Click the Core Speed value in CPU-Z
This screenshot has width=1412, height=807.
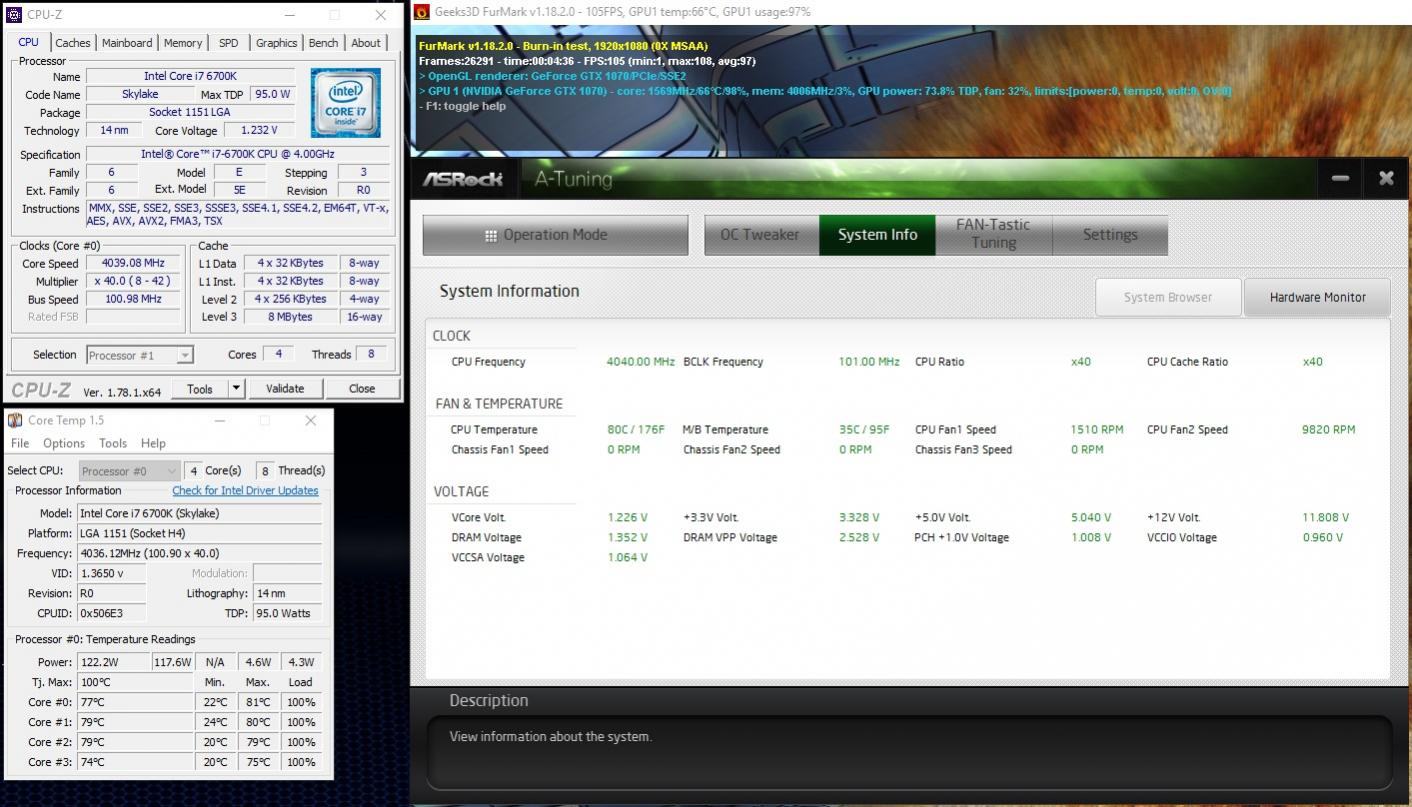click(133, 263)
